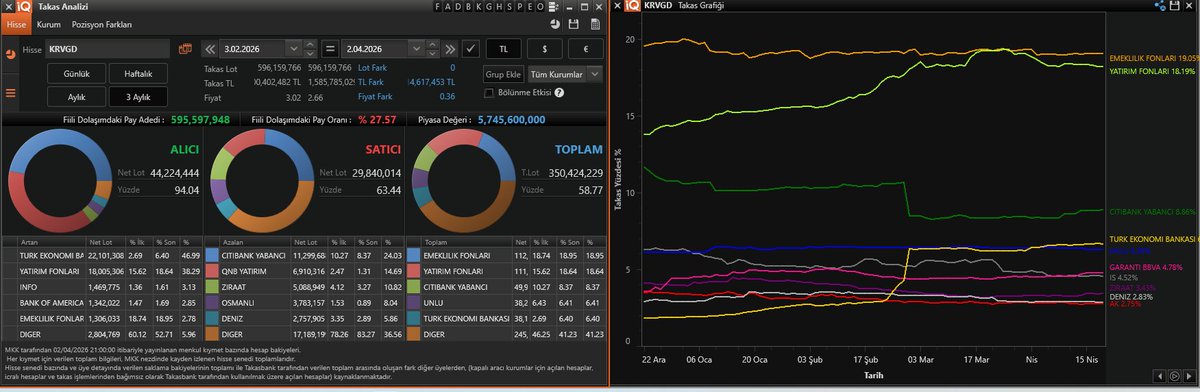Screen dimensions: 1200x392
Task: Select letter S in the title bar group
Action: pos(509,6)
